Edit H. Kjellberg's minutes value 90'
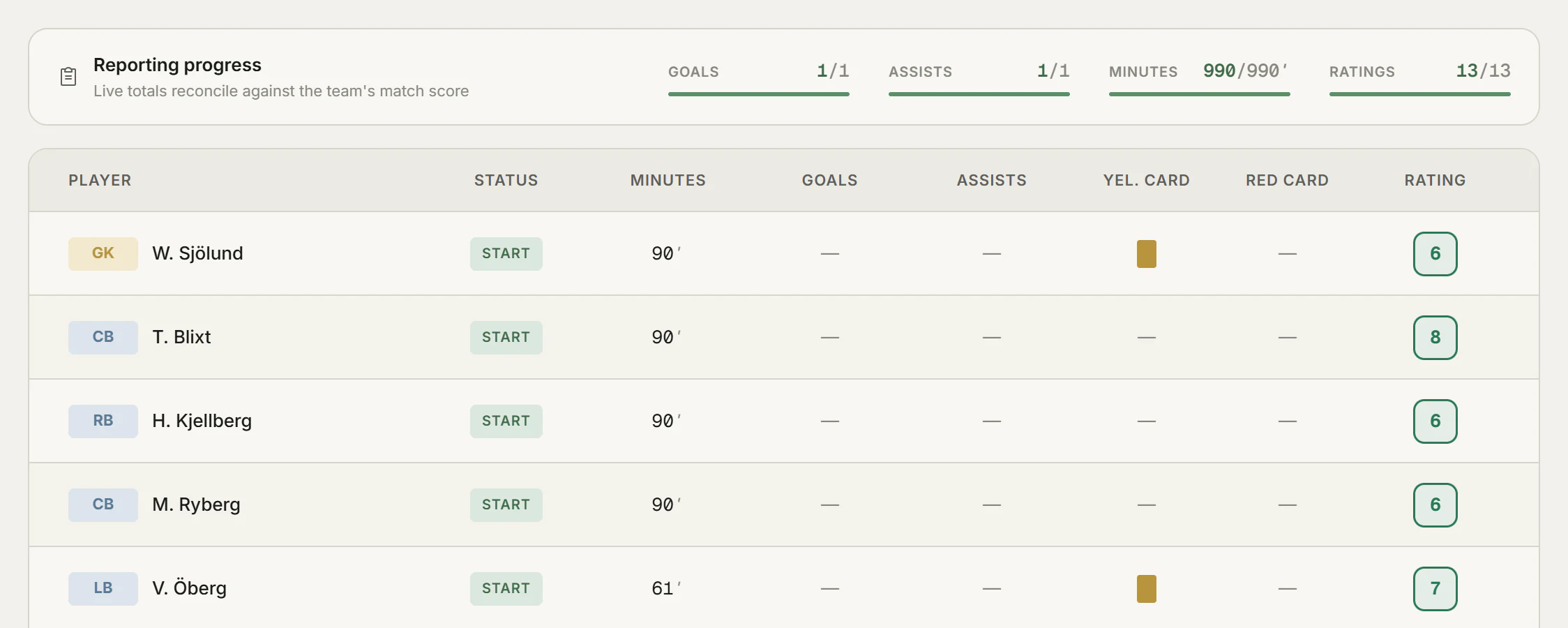 (667, 421)
